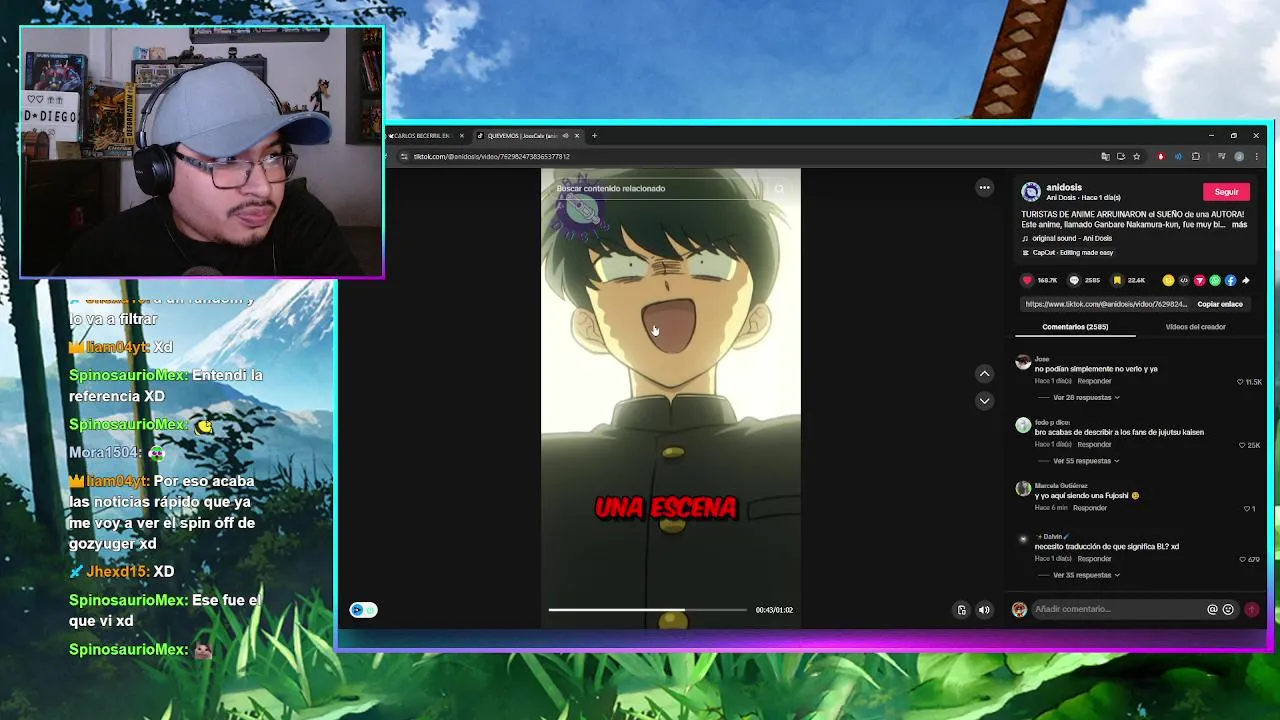Viewport: 1280px width, 720px height.
Task: Expand 'Ver 28 respuestas' replies
Action: [x=1086, y=398]
